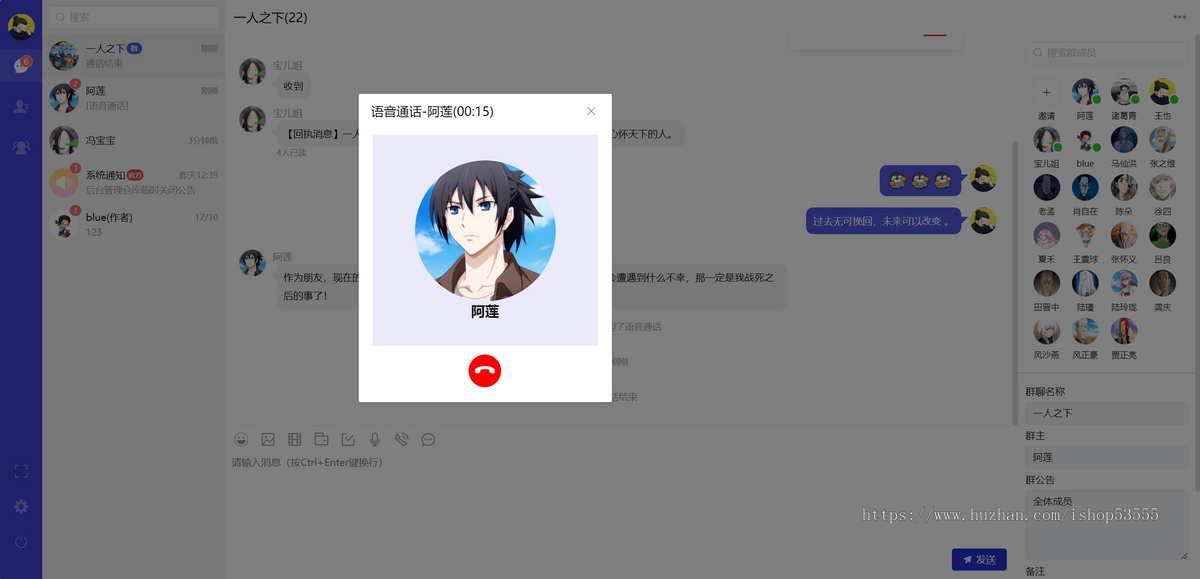Open the emoji picker in message toolbar

pos(241,439)
